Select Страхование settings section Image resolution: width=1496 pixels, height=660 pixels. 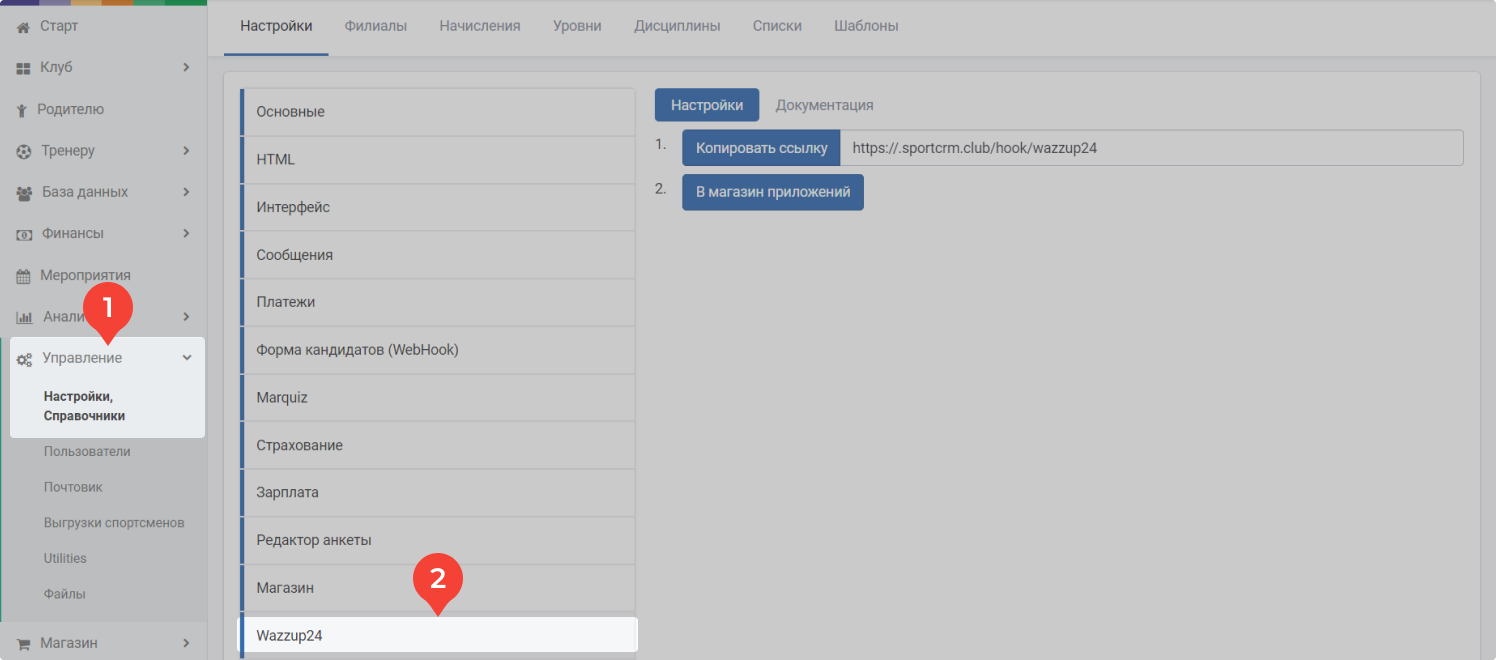click(x=438, y=445)
